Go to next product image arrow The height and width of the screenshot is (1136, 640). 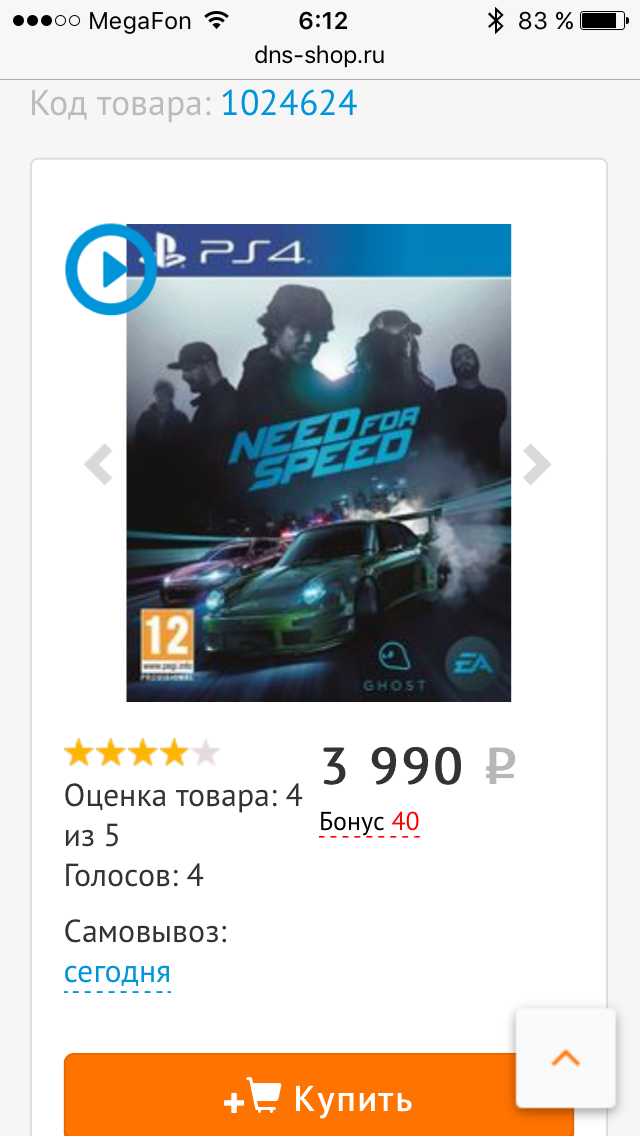point(537,464)
